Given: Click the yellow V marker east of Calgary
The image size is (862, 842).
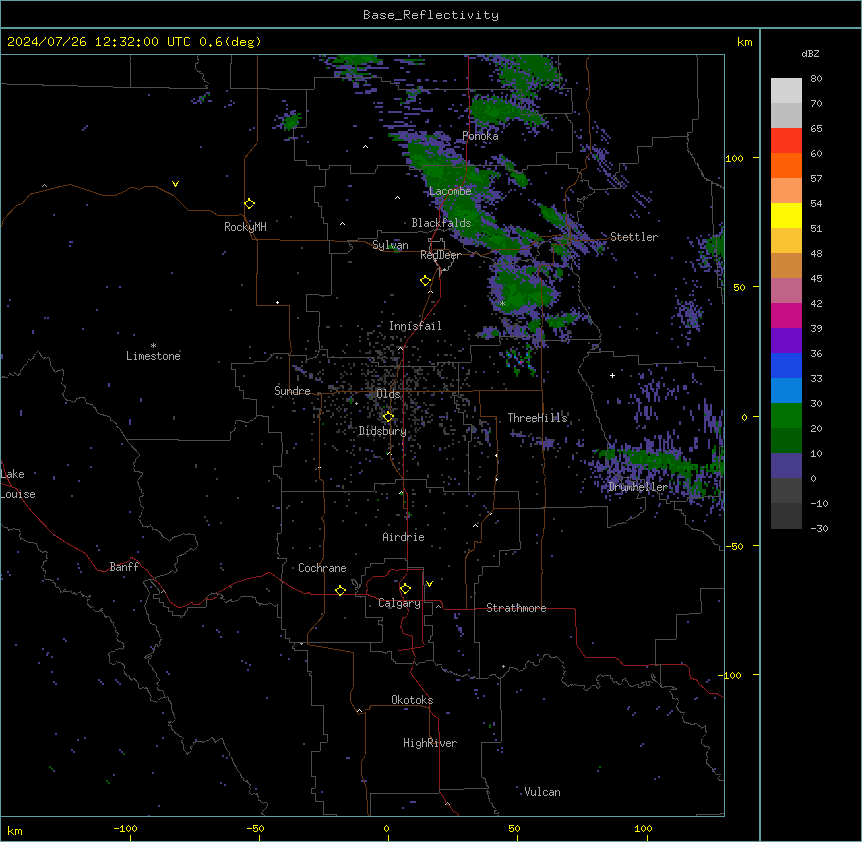Looking at the screenshot, I should pos(429,584).
